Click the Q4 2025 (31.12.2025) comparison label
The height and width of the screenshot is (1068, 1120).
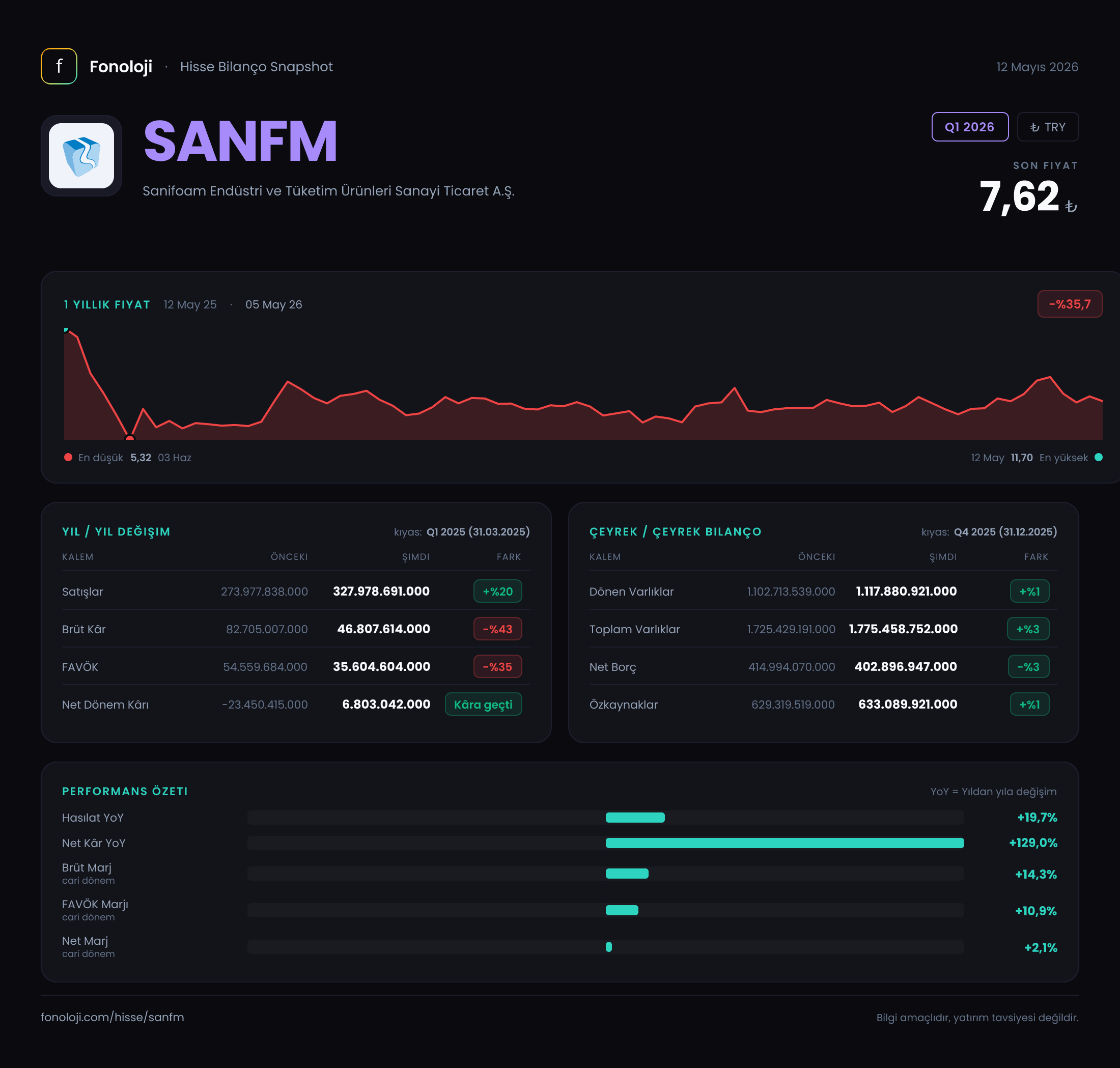pyautogui.click(x=1005, y=532)
